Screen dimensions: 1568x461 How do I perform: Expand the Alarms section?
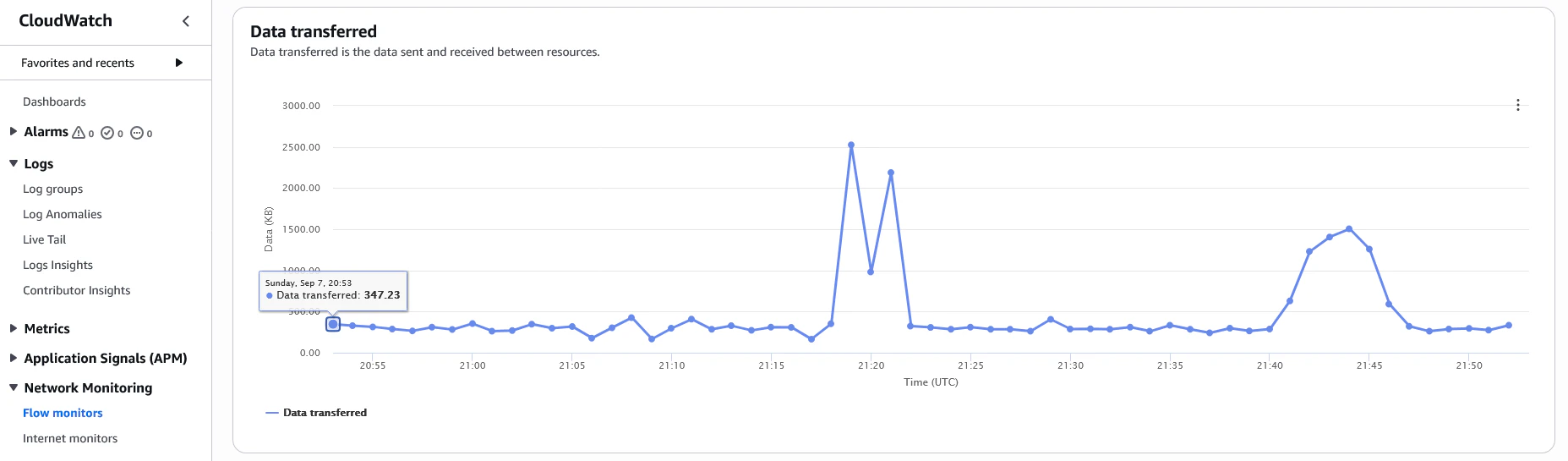tap(13, 131)
